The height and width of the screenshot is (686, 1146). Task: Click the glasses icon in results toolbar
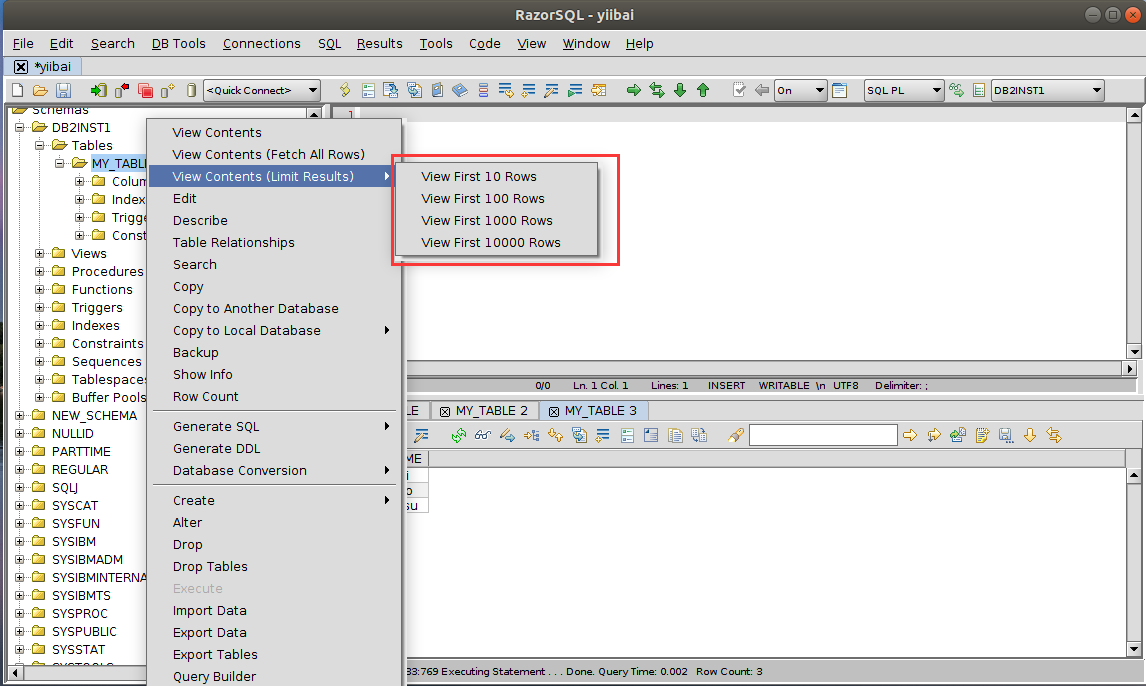(483, 435)
